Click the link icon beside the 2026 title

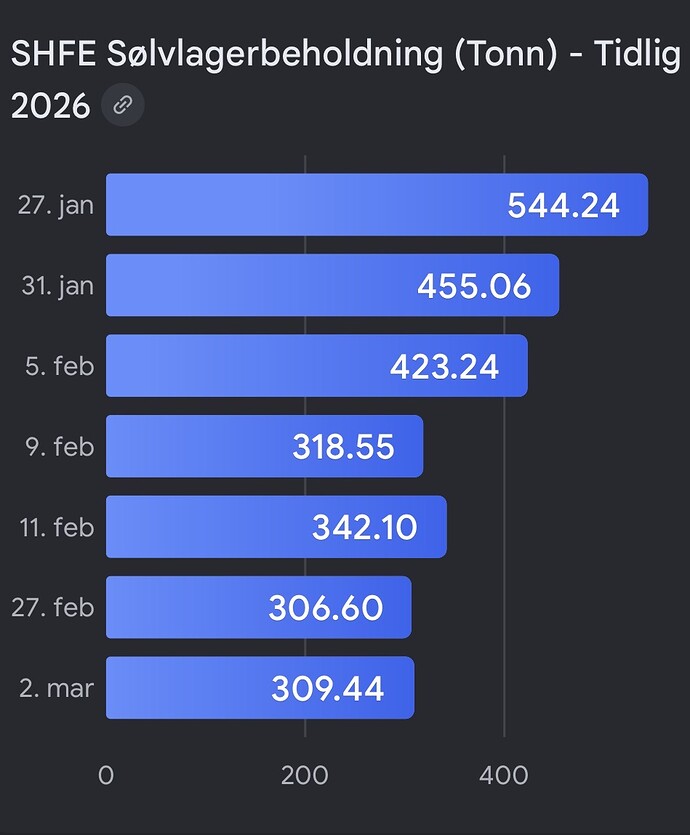(122, 105)
